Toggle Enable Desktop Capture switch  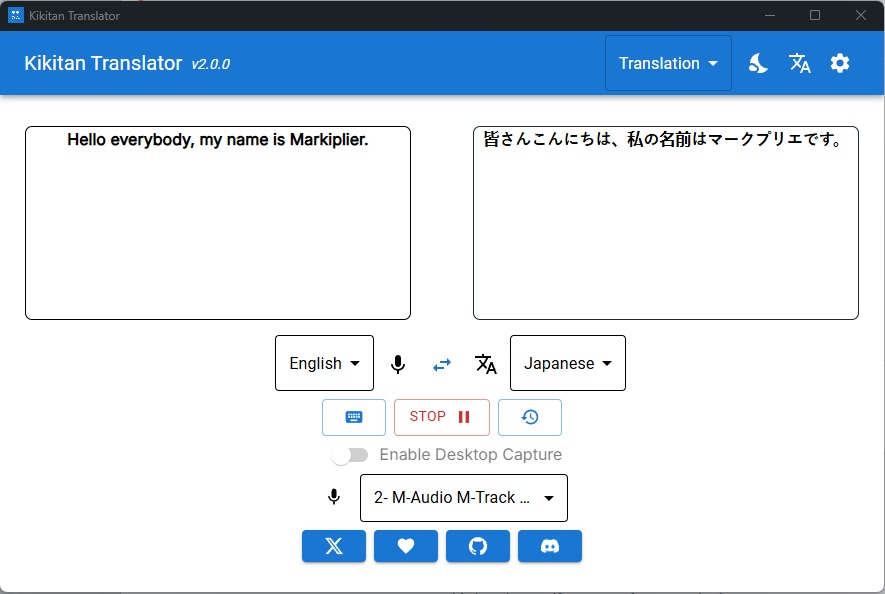pos(349,455)
